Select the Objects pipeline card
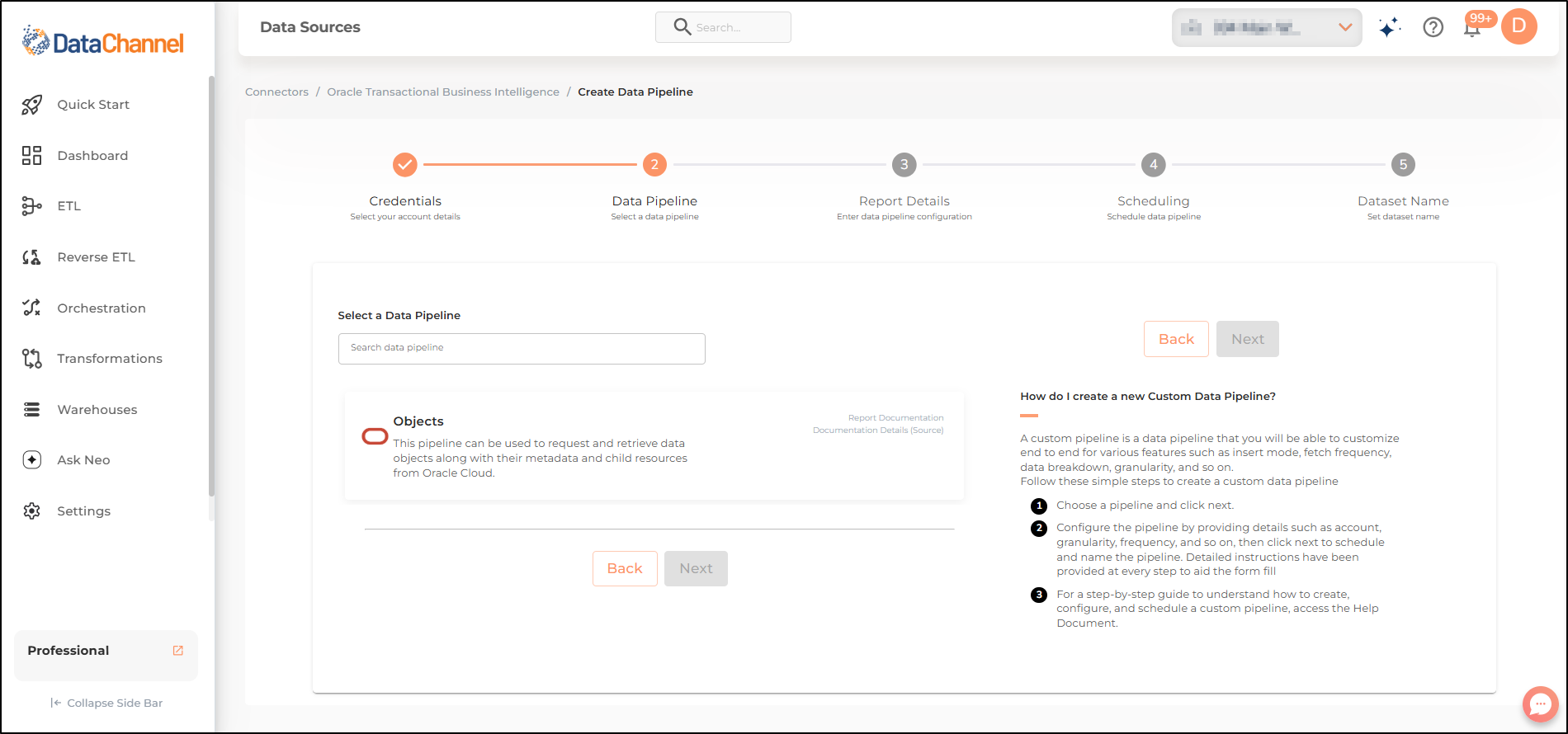Viewport: 1568px width, 734px height. [x=654, y=446]
